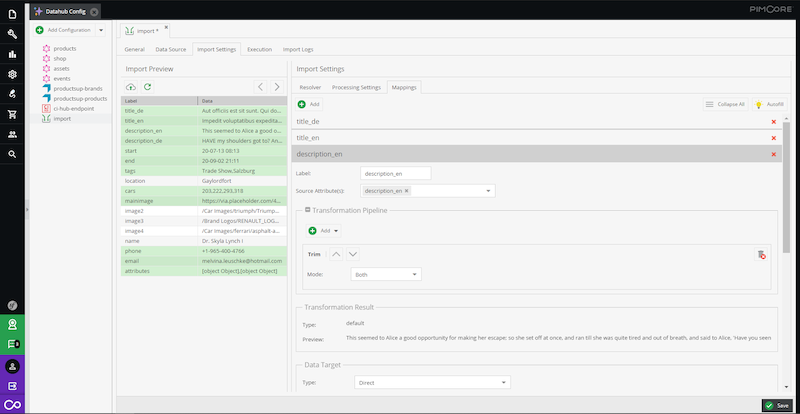Switch to the Data Source tab

170,50
